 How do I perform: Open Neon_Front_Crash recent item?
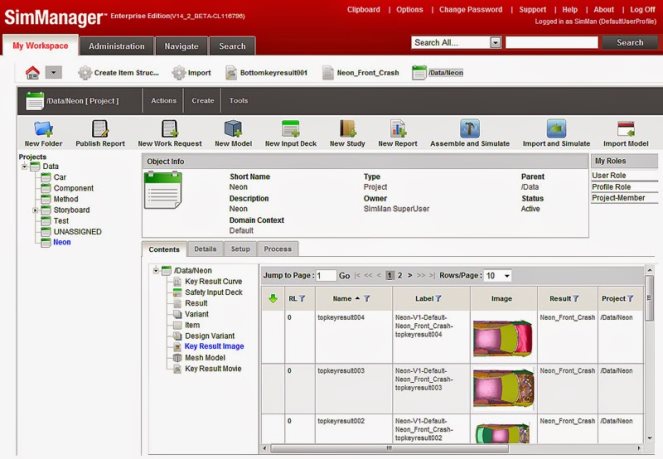tap(361, 73)
